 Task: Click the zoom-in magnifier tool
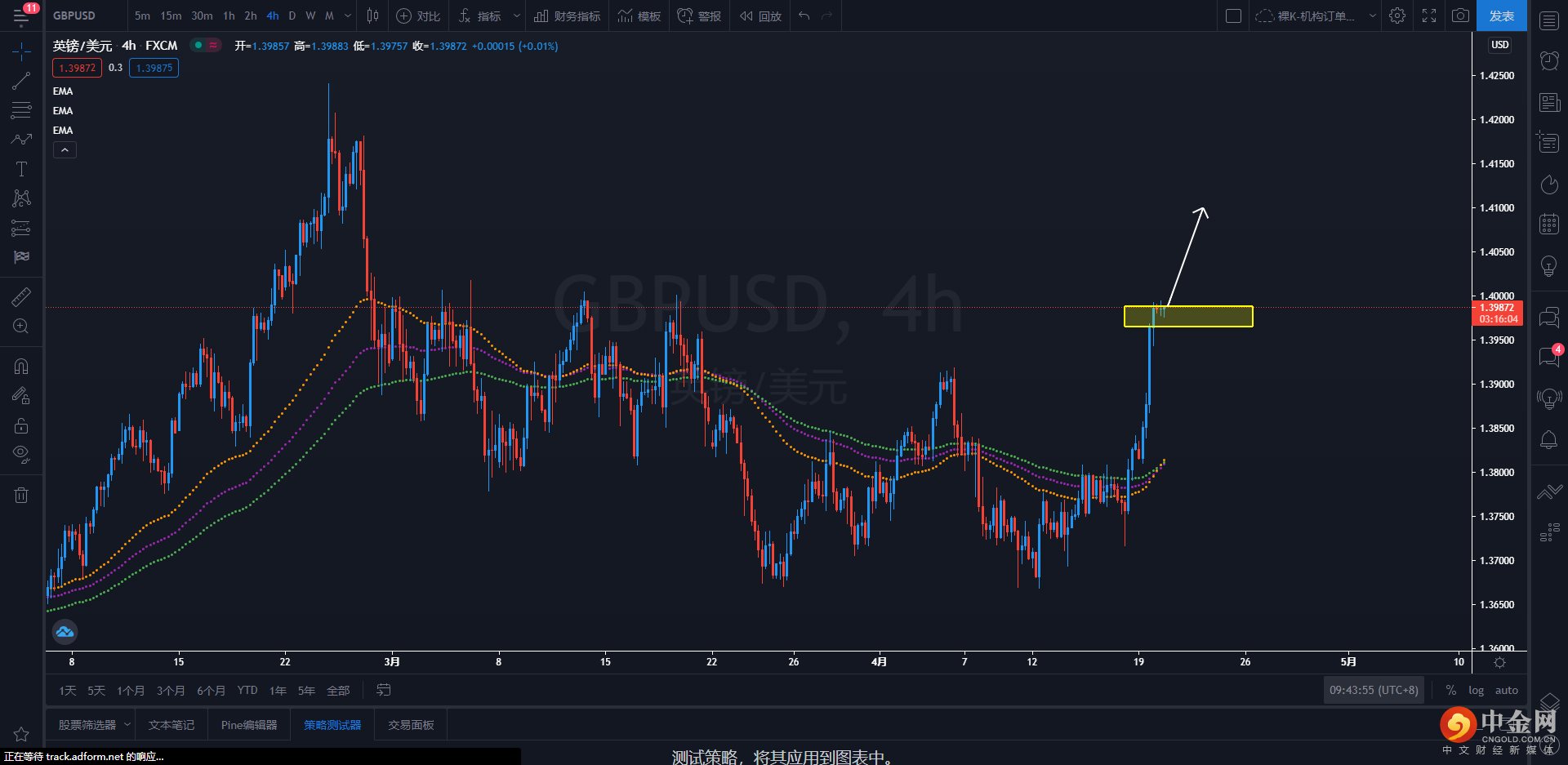pyautogui.click(x=21, y=327)
